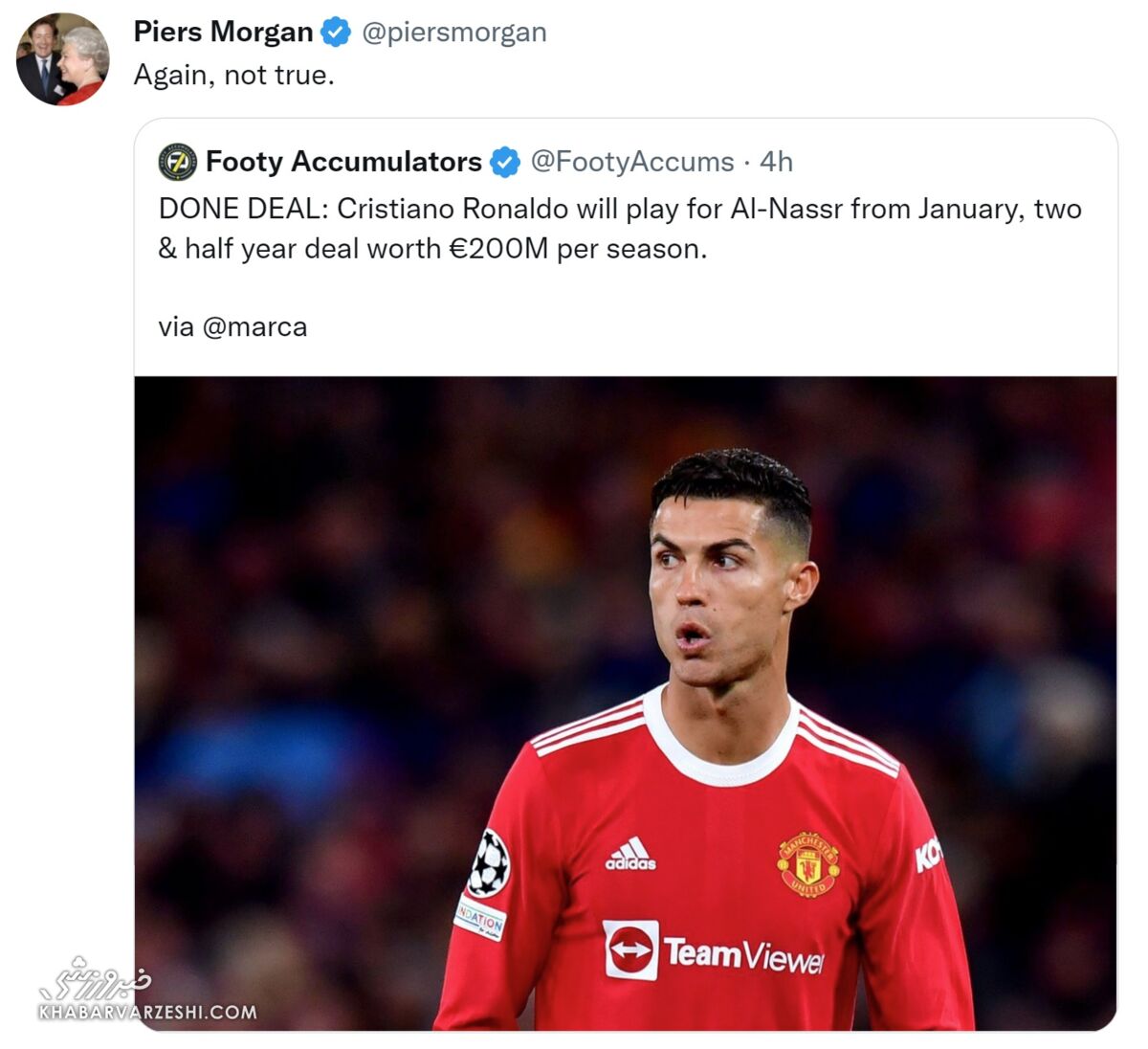Click the verified badge beside Footy Accumulators
Screen dimensions: 1148x1049
tap(505, 163)
